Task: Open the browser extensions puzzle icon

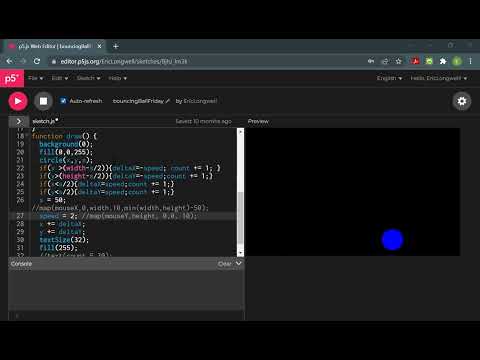Action: [443, 61]
